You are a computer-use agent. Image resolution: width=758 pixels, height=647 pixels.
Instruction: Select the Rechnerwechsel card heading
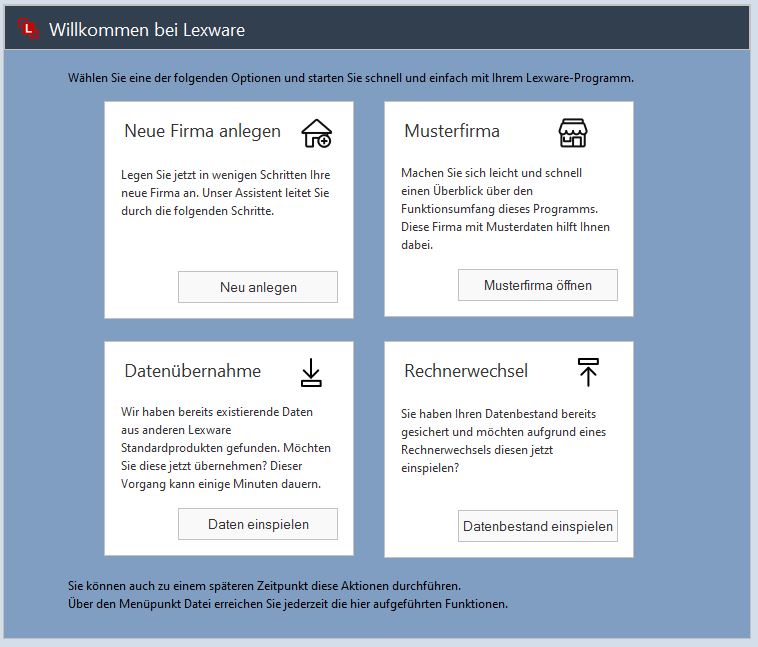coord(466,371)
